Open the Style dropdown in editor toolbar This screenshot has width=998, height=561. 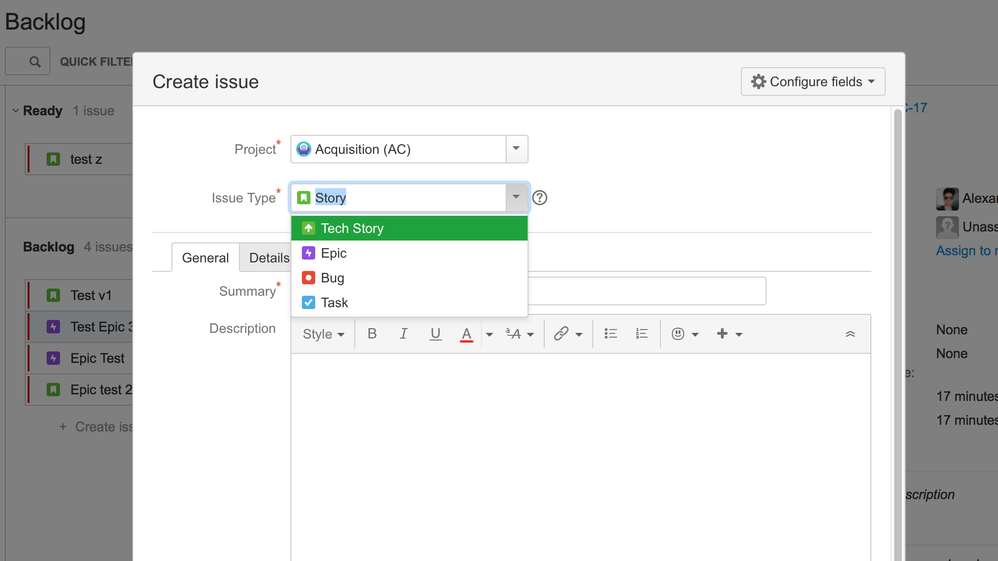[x=323, y=334]
